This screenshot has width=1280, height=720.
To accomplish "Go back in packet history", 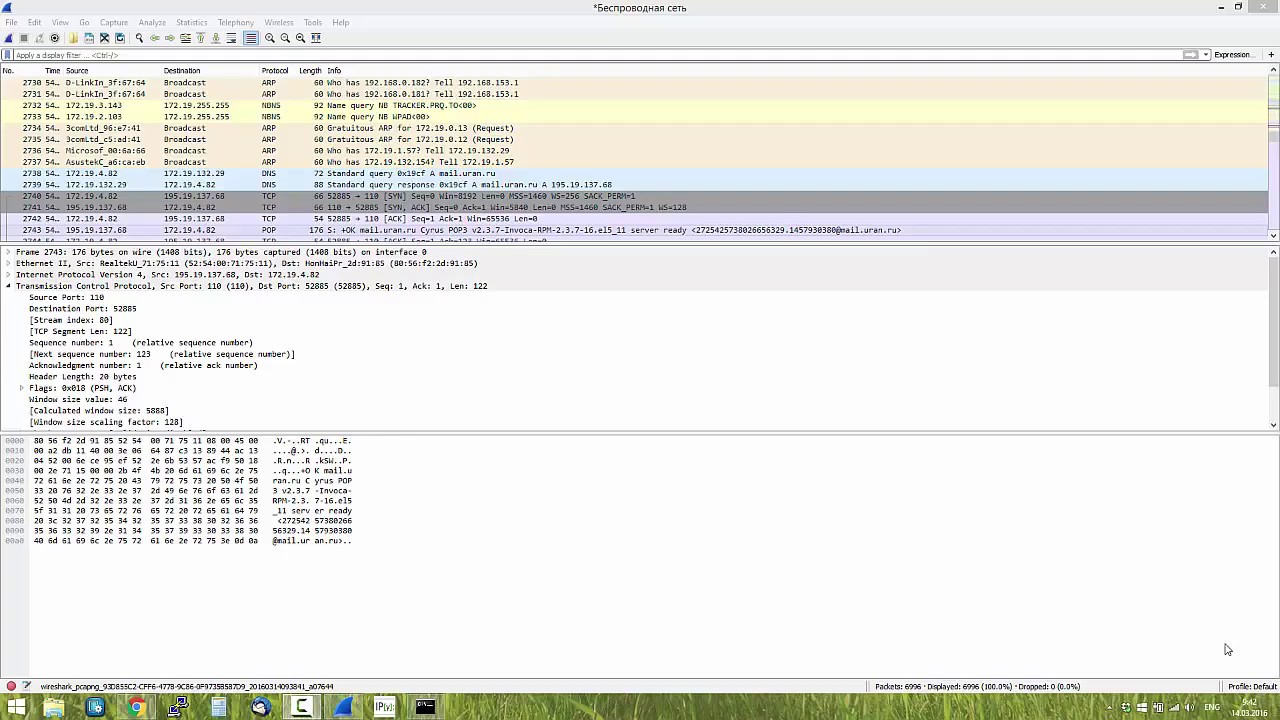I will 154,38.
